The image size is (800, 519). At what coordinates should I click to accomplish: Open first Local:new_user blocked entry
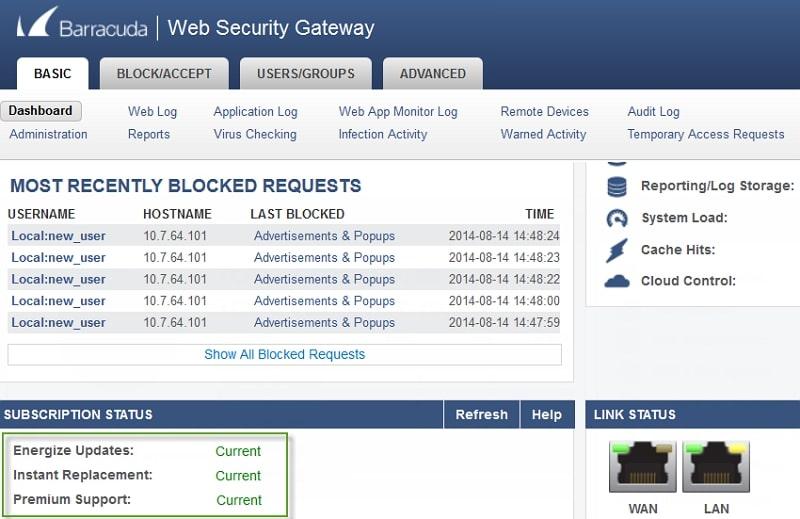[58, 236]
